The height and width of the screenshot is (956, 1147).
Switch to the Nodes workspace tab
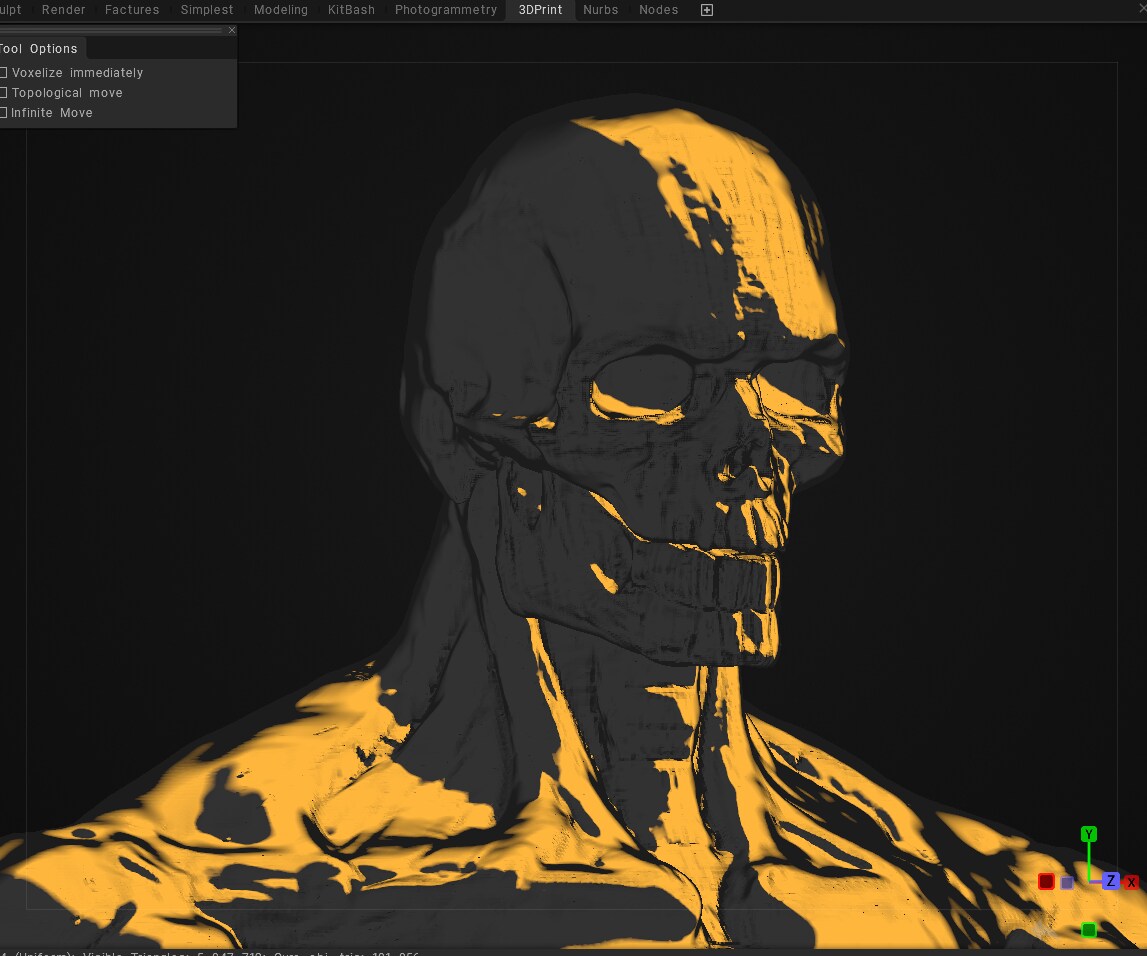coord(658,10)
